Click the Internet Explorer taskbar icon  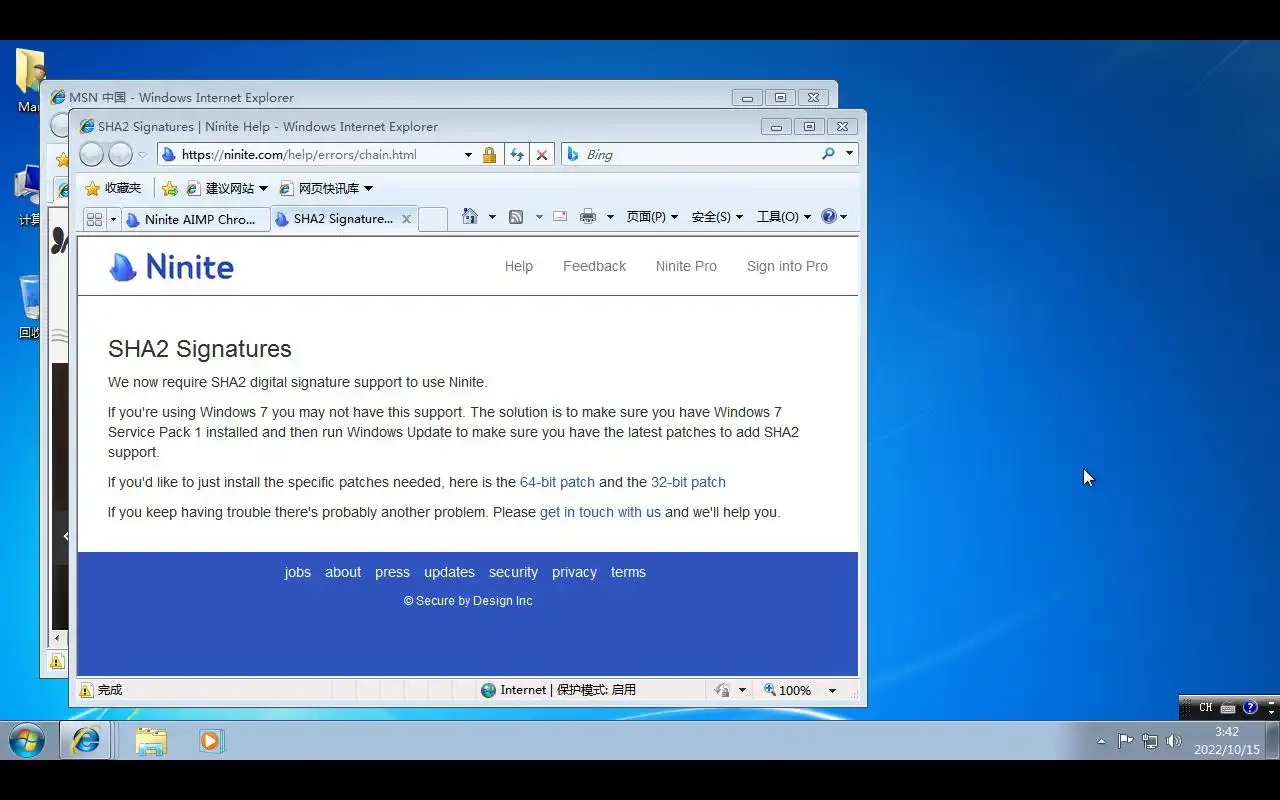click(x=86, y=741)
